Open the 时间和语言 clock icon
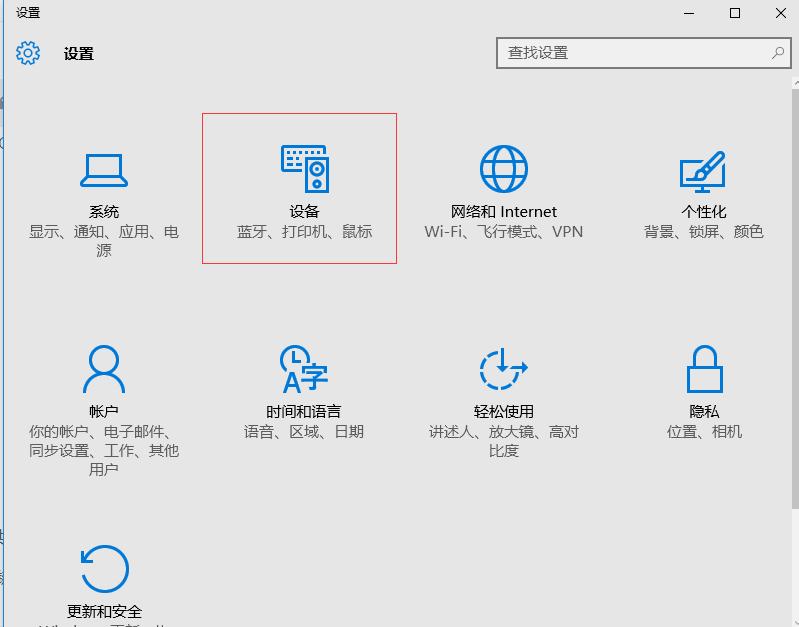Image resolution: width=799 pixels, height=627 pixels. coord(304,369)
